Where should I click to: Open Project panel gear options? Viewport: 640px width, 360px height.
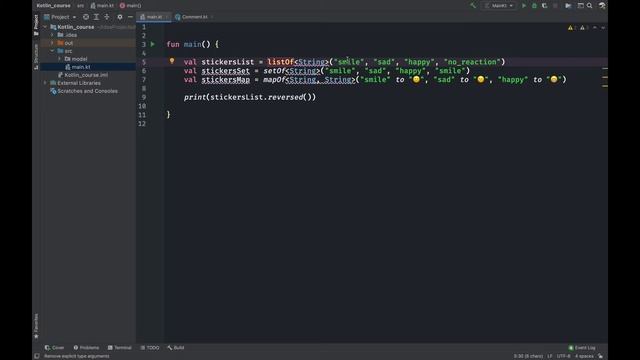coord(120,17)
